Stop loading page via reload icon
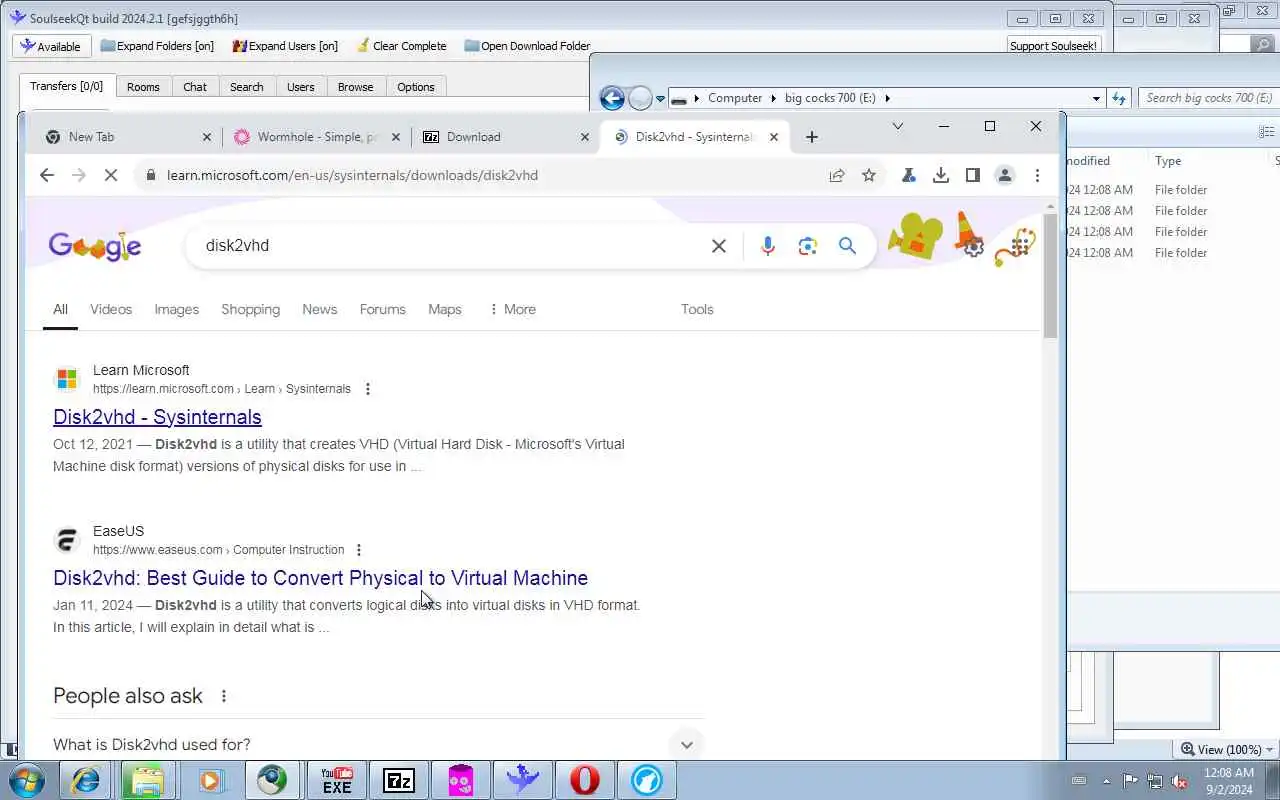 coord(111,175)
